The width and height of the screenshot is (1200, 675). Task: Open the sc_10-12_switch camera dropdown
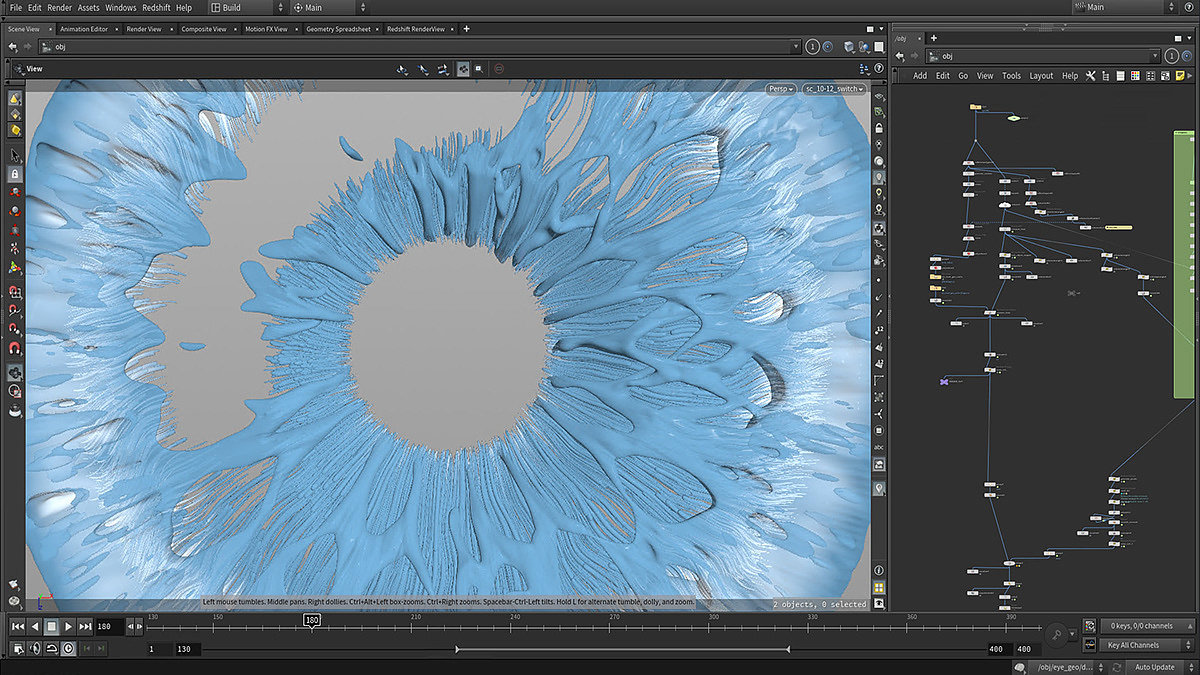point(834,89)
